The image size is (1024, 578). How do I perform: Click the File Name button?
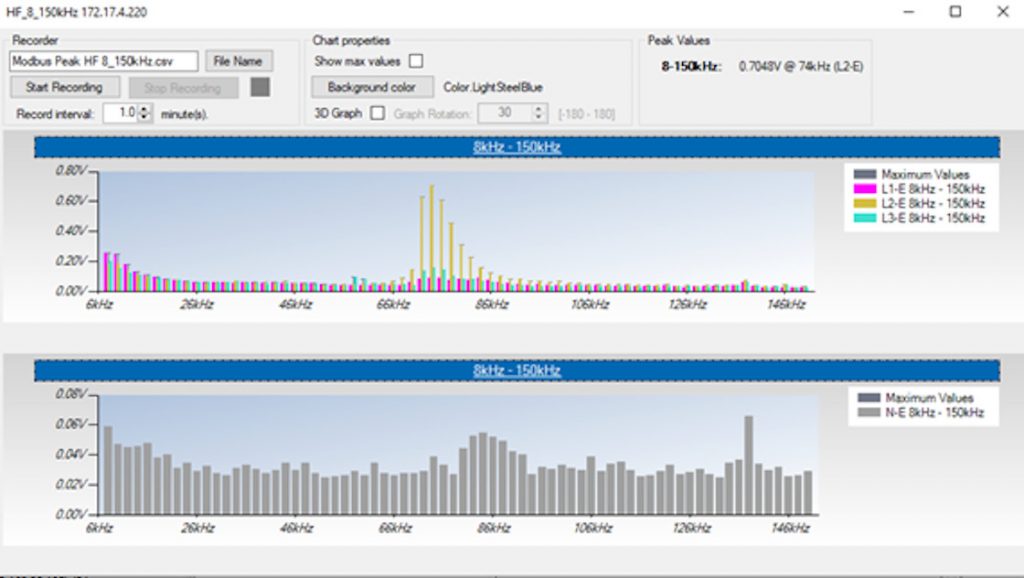click(x=239, y=62)
